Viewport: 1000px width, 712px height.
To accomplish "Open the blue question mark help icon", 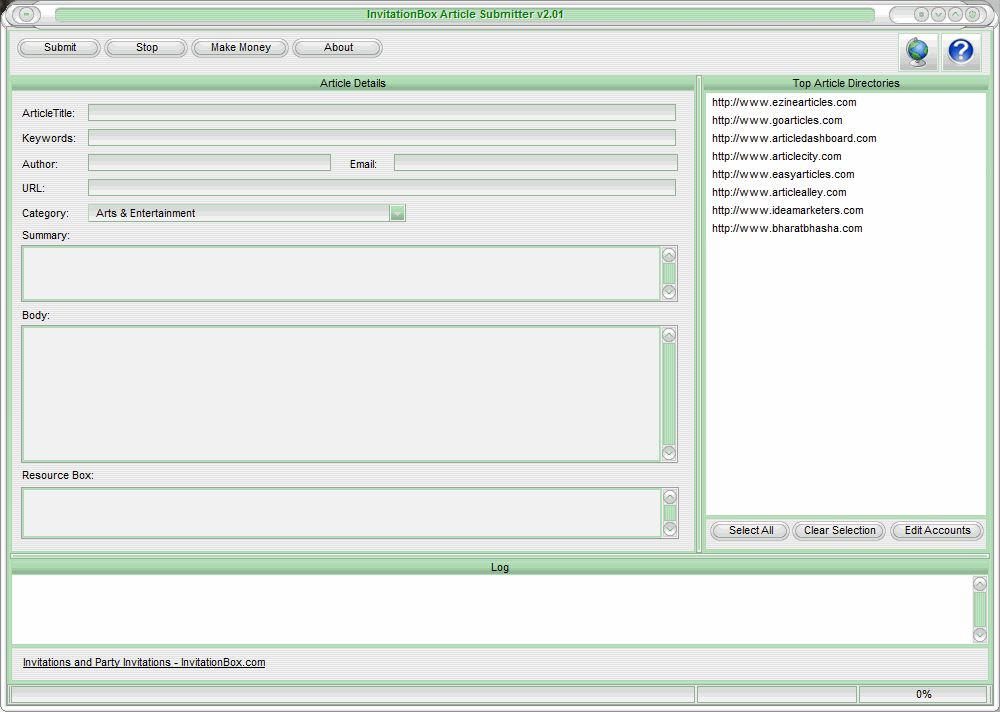I will pos(960,52).
